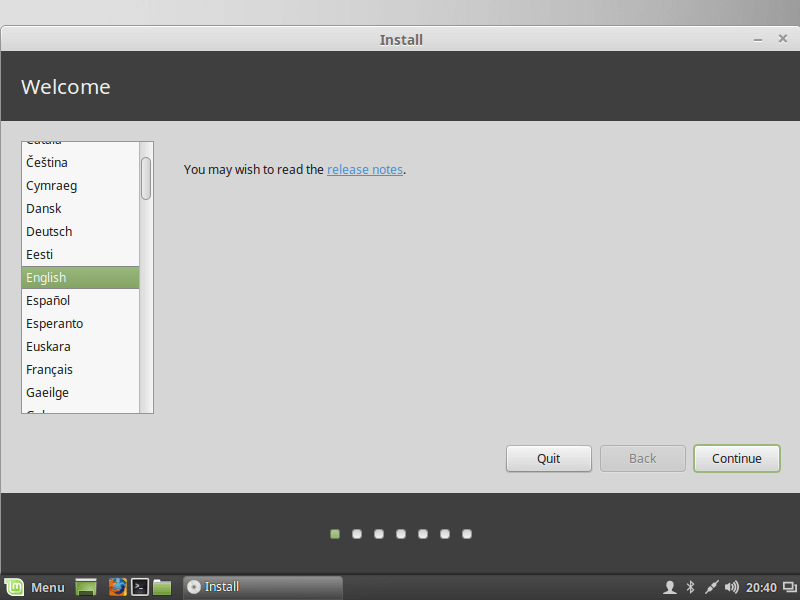Select Čeština in the language list
This screenshot has height=600, width=800.
(80, 162)
